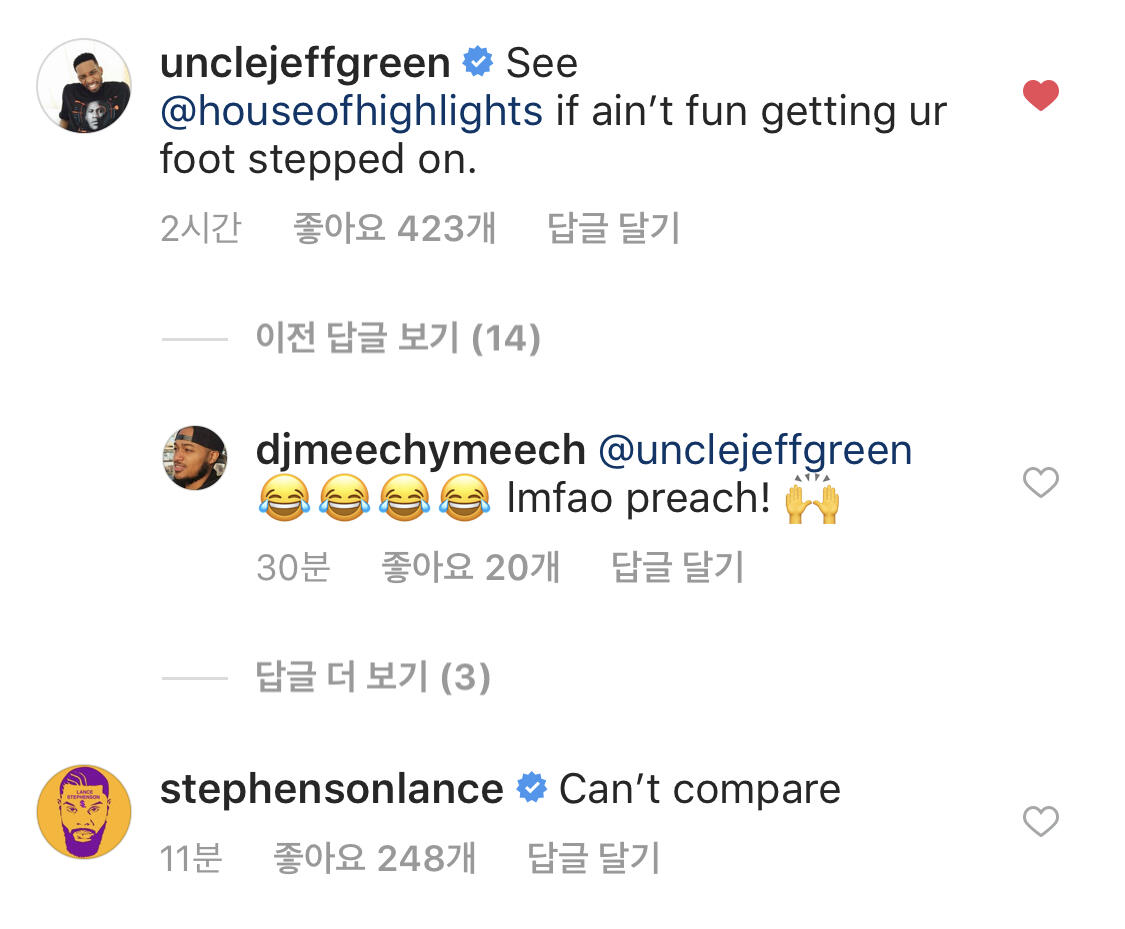Unlike unclejeffgreen's comment with red heart

click(x=1041, y=96)
